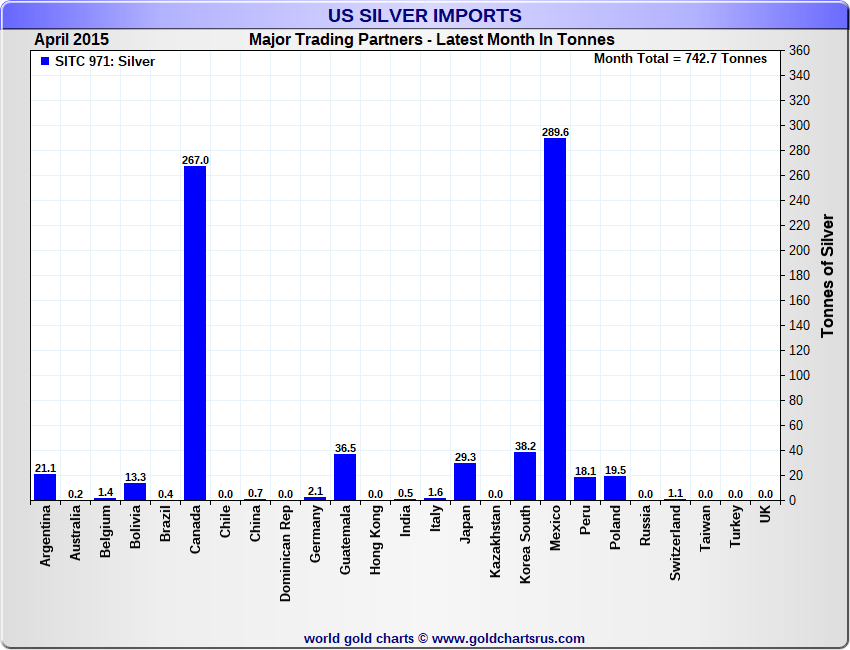Screen dimensions: 850x650
Task: Click the blue SITC 971 legend swatch
Action: (44, 61)
